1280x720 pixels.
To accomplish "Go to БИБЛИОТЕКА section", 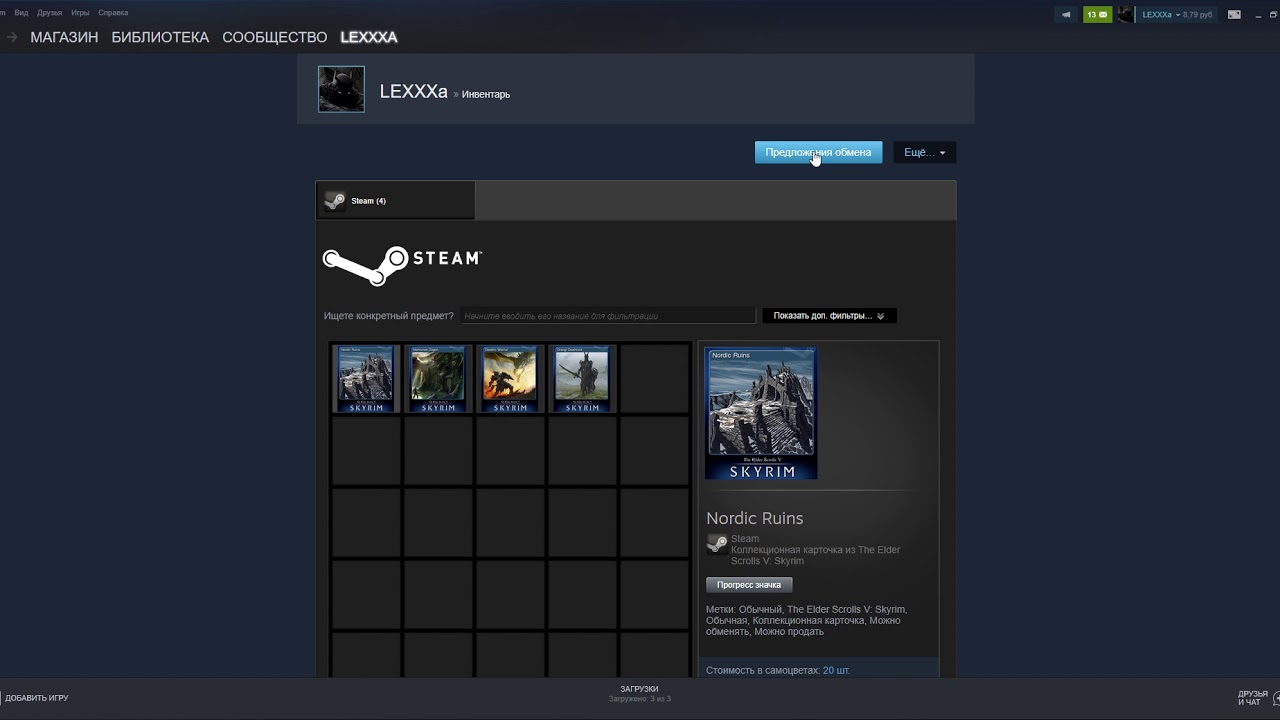I will 160,37.
